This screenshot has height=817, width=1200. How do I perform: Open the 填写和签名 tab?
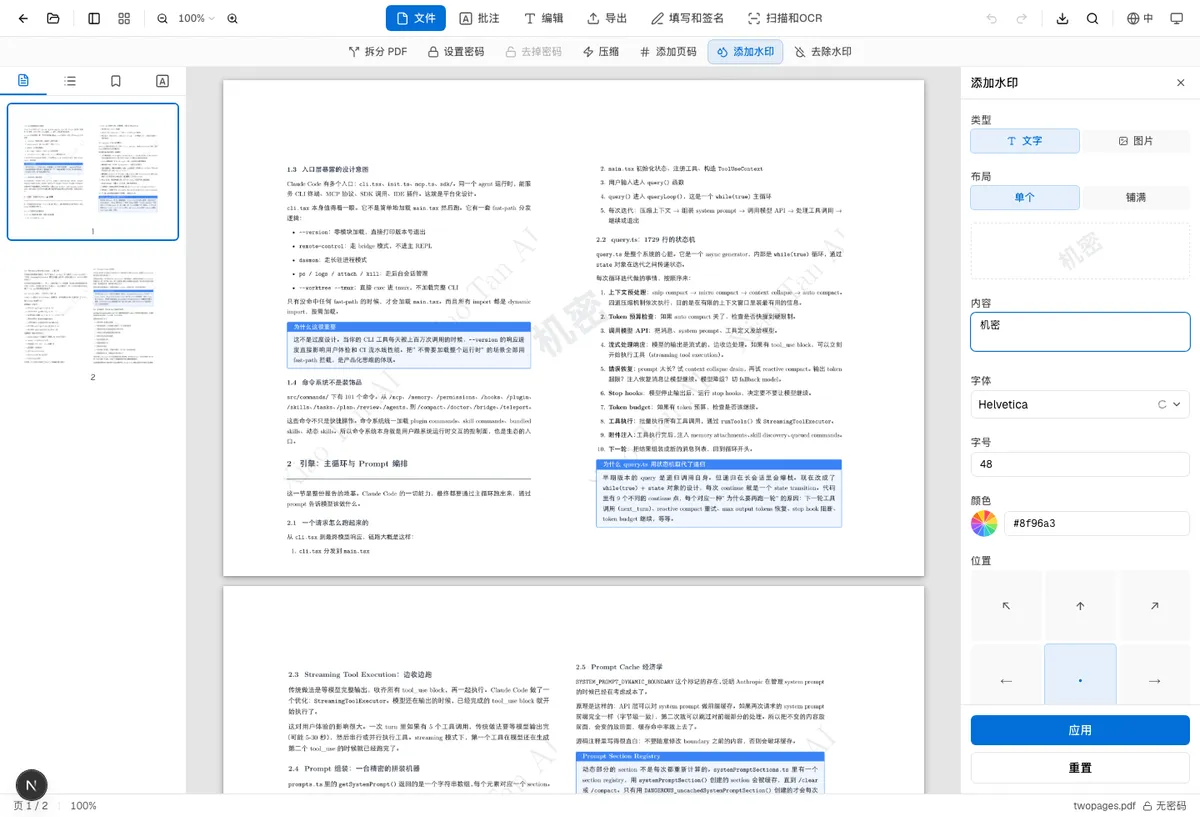(686, 18)
